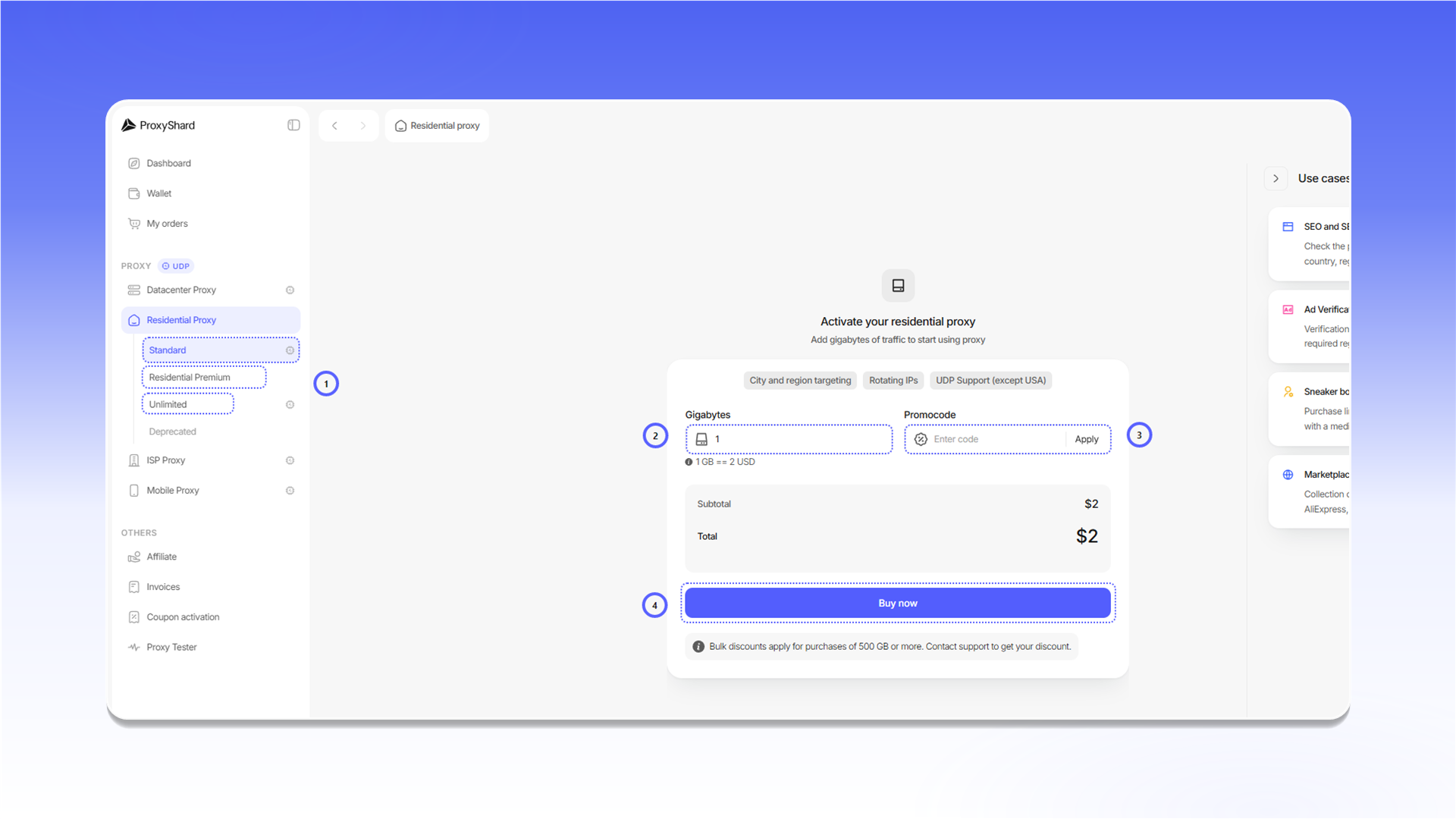Open Datacenter Proxy section
Viewport: 1456px width, 819px height.
click(x=211, y=290)
